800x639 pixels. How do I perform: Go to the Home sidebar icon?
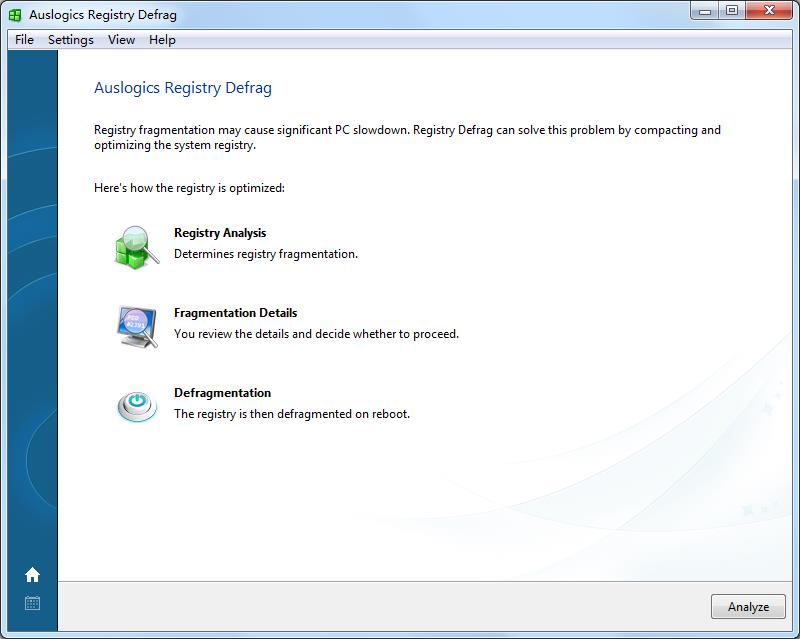[x=32, y=575]
